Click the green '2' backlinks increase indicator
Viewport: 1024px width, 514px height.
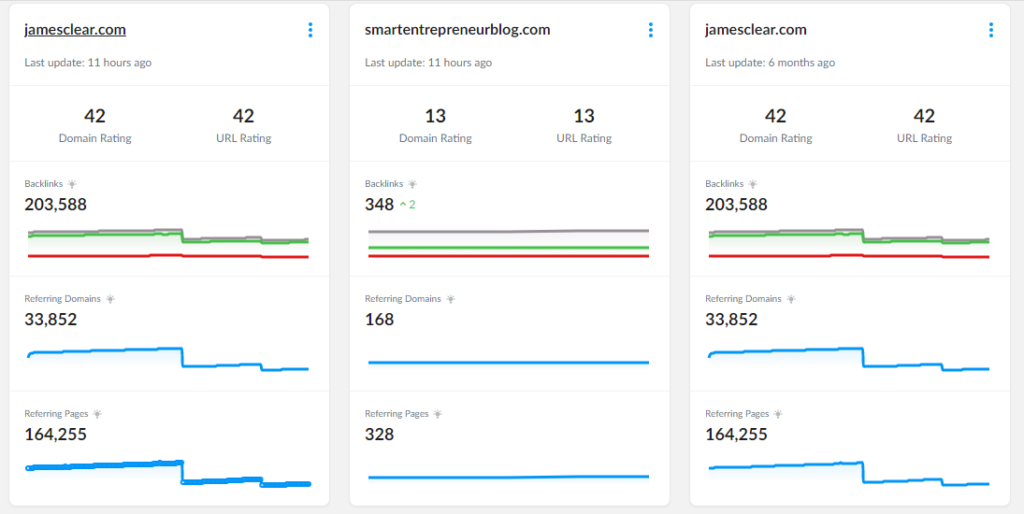pos(408,205)
